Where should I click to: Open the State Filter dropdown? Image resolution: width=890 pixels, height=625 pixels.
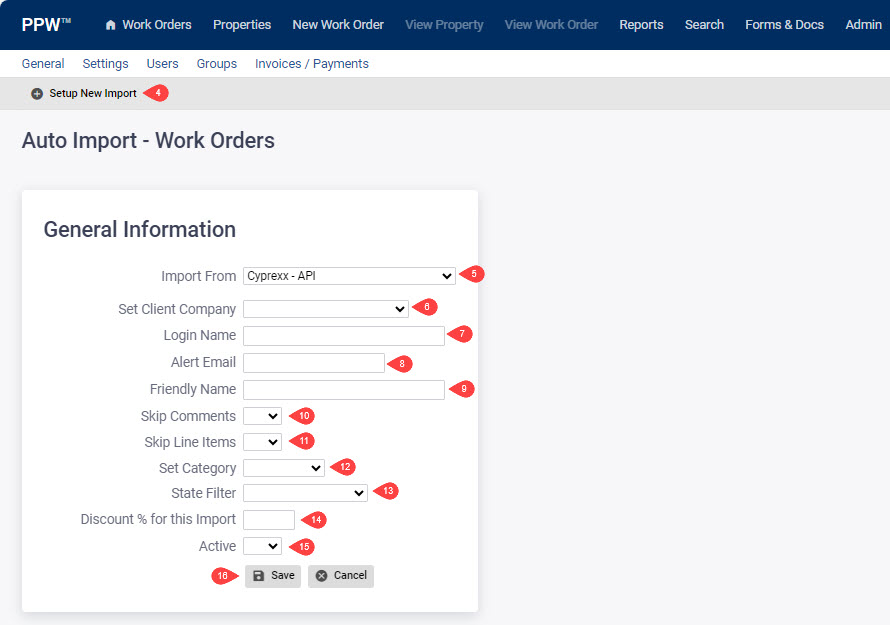[305, 493]
